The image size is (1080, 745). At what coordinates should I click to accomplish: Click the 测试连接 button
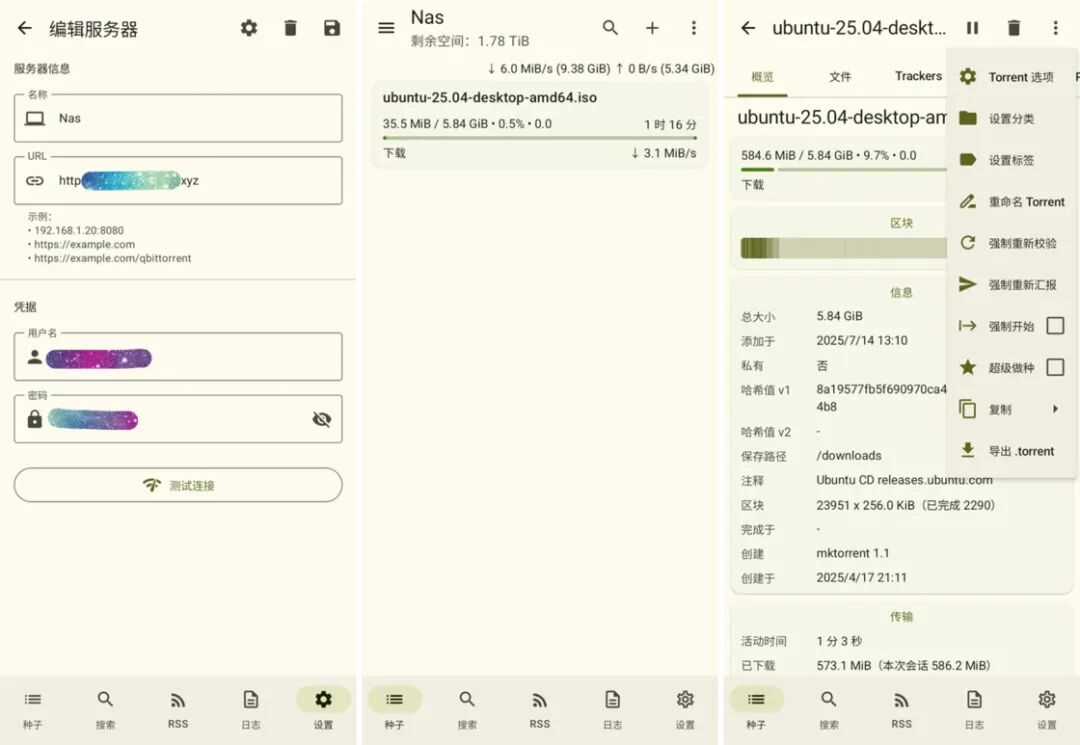point(178,485)
